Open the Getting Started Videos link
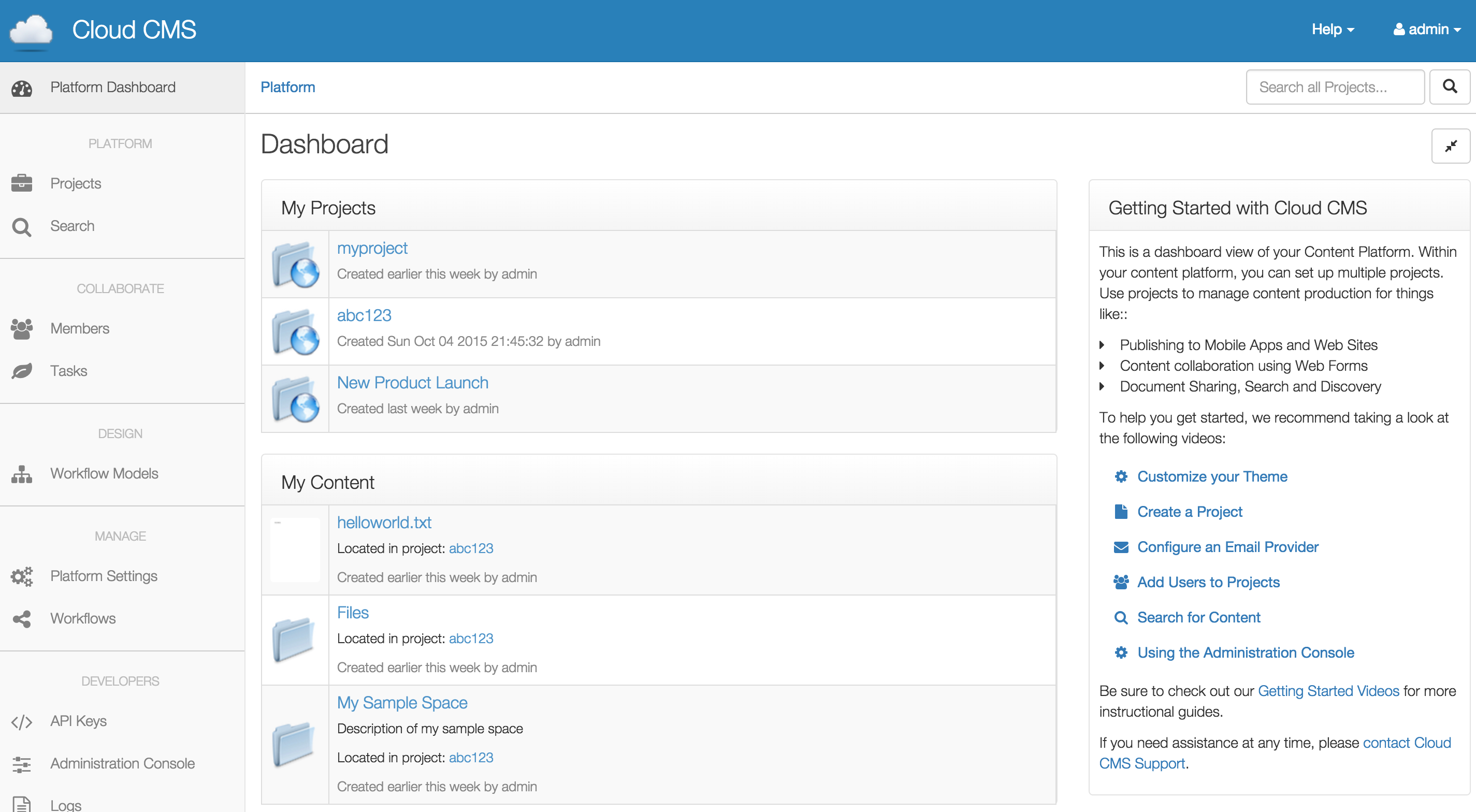This screenshot has height=812, width=1476. [1328, 691]
